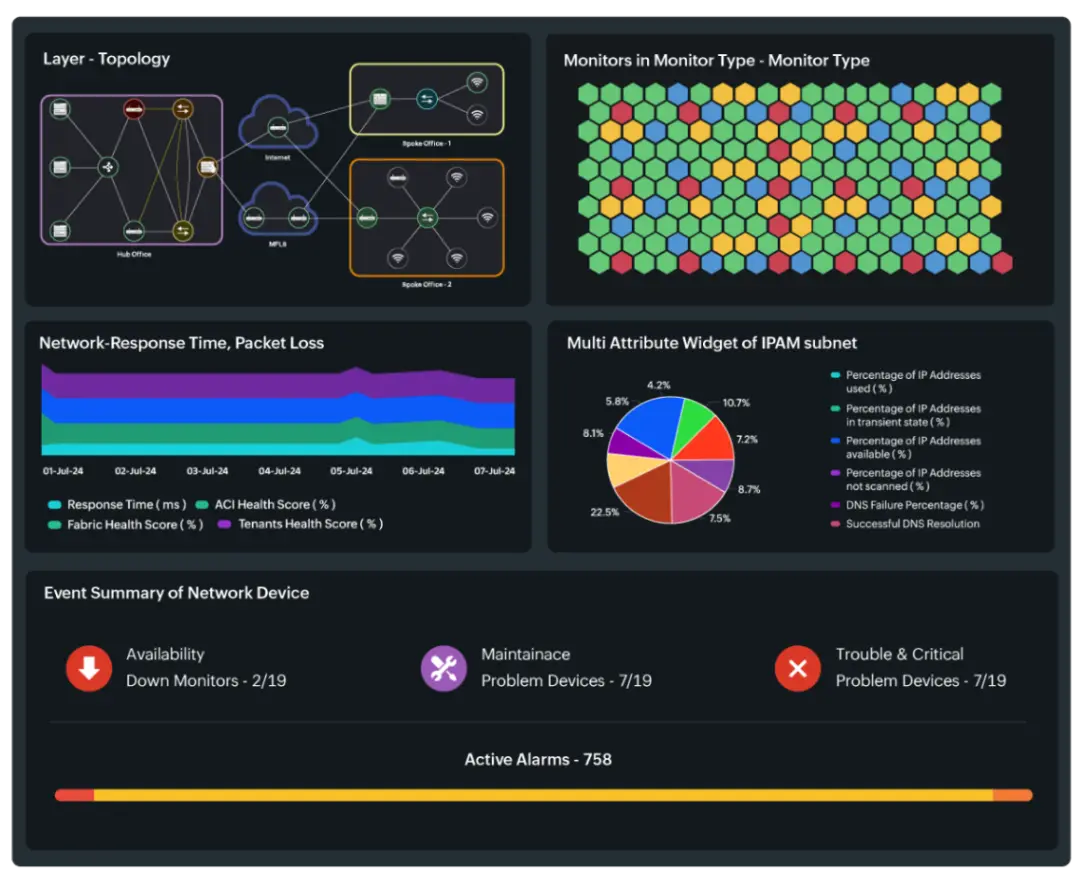Select the bottom server node in Hub Office
The height and width of the screenshot is (883, 1083).
pyautogui.click(x=61, y=231)
